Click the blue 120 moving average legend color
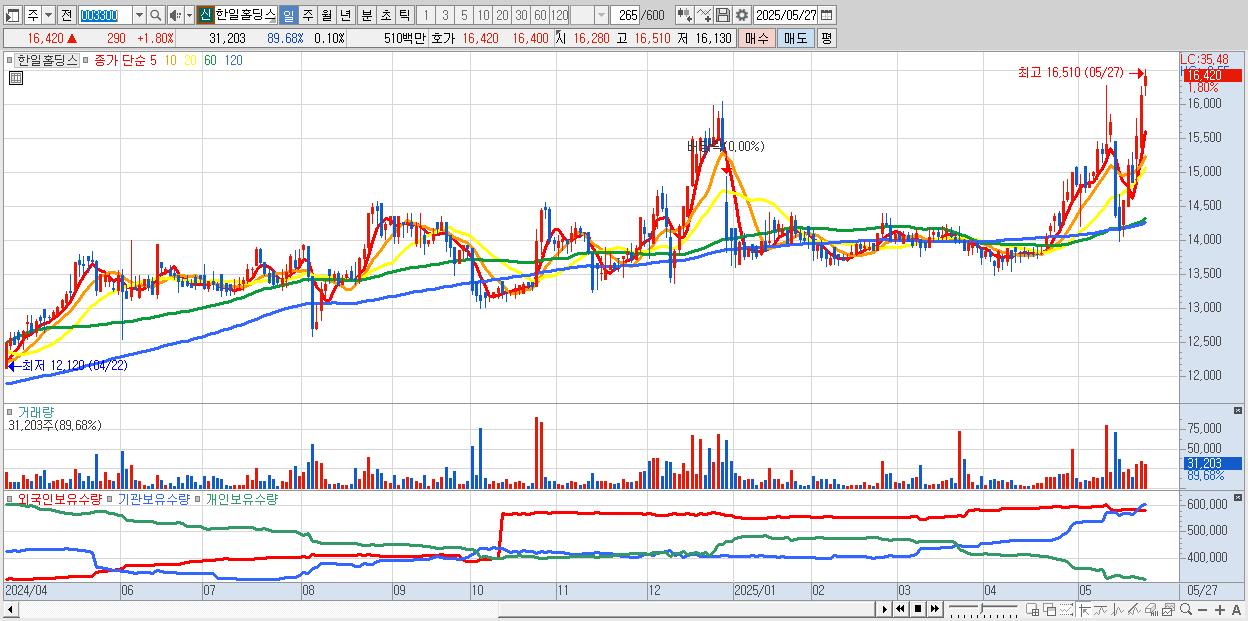The image size is (1248, 621). (233, 60)
